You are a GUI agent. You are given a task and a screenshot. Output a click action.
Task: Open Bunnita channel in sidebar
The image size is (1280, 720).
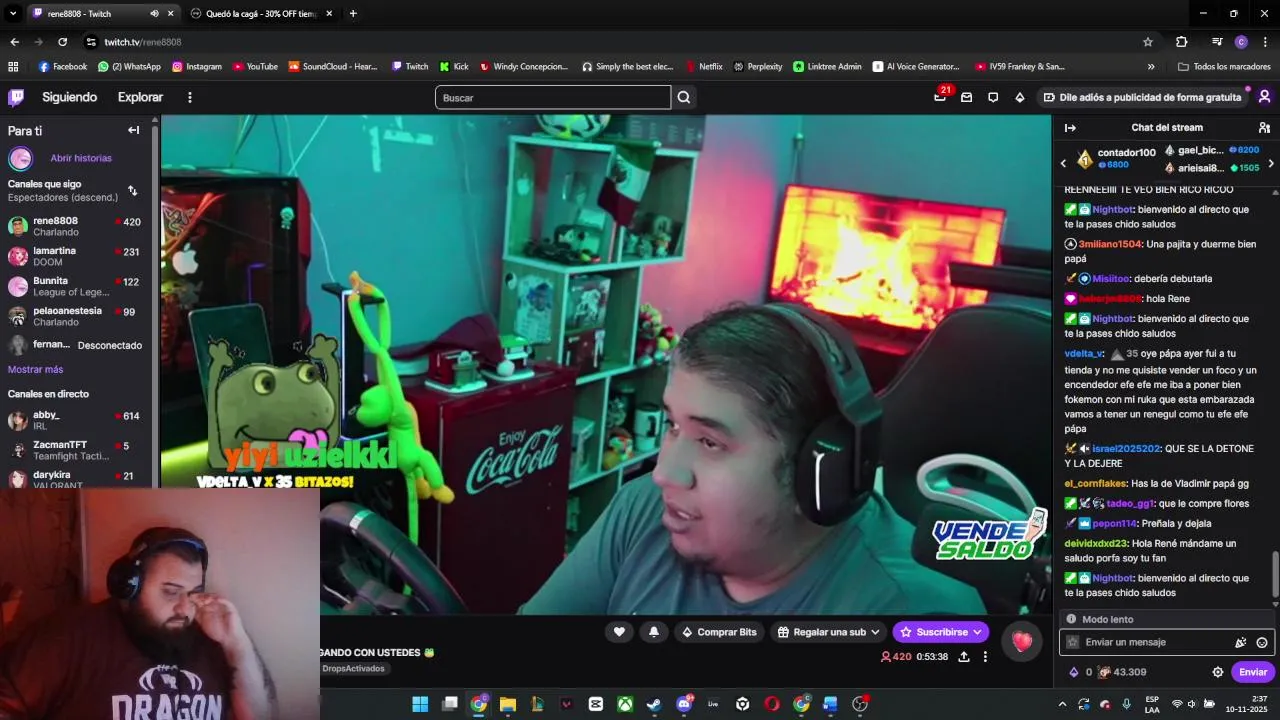point(78,286)
